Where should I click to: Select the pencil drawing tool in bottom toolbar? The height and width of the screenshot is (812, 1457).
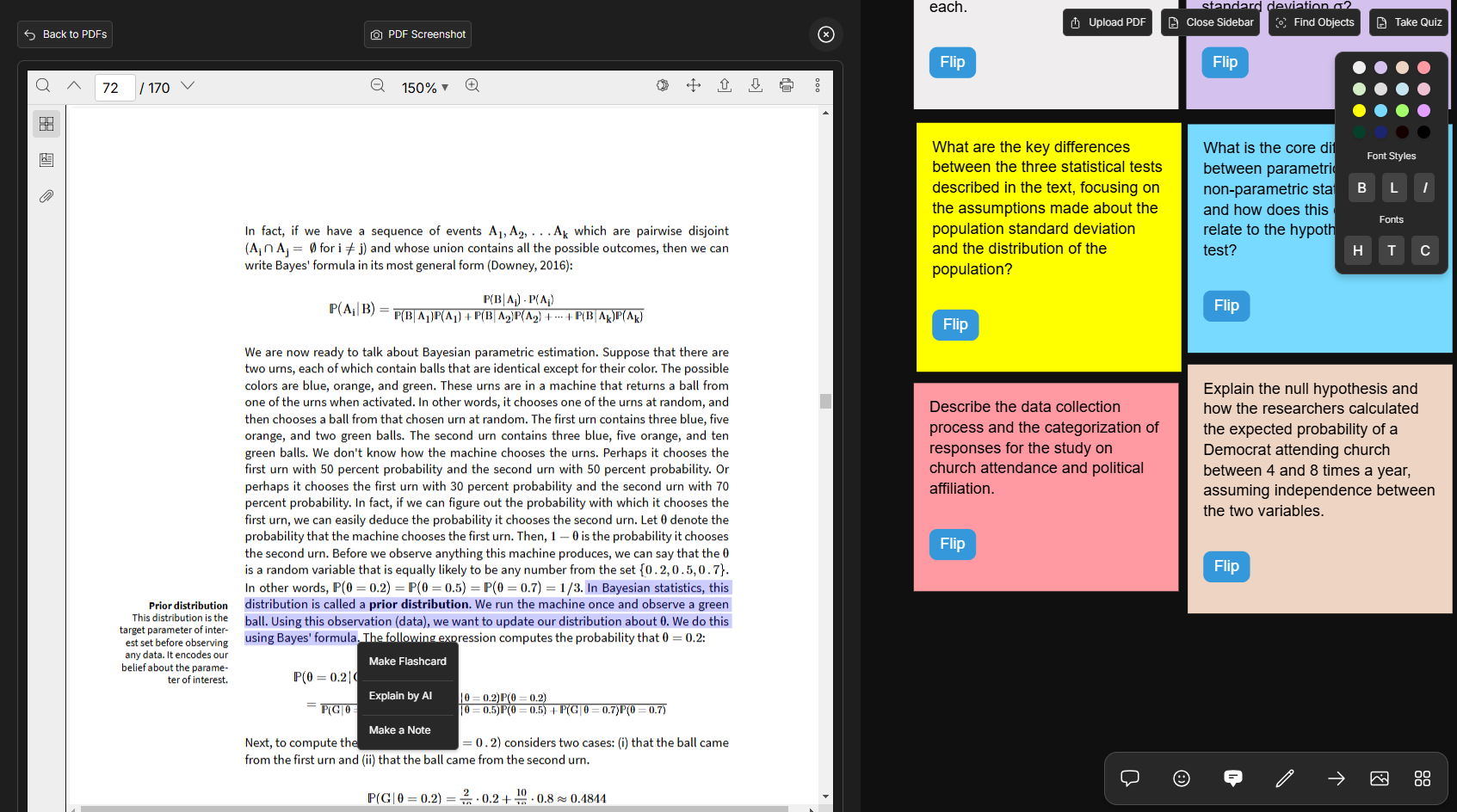(x=1284, y=778)
